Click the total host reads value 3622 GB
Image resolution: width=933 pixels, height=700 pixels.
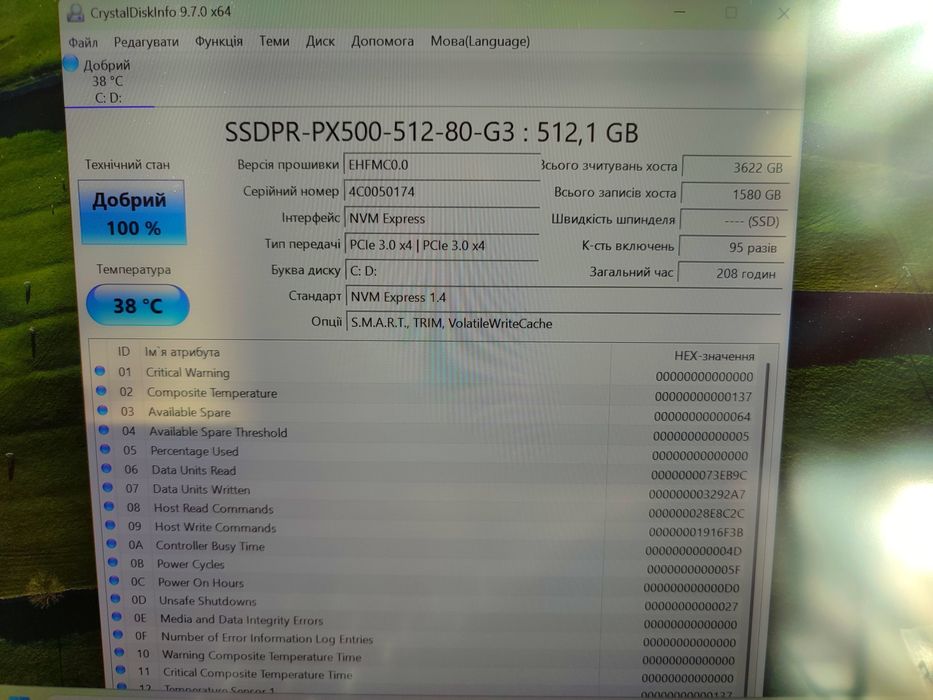(737, 167)
